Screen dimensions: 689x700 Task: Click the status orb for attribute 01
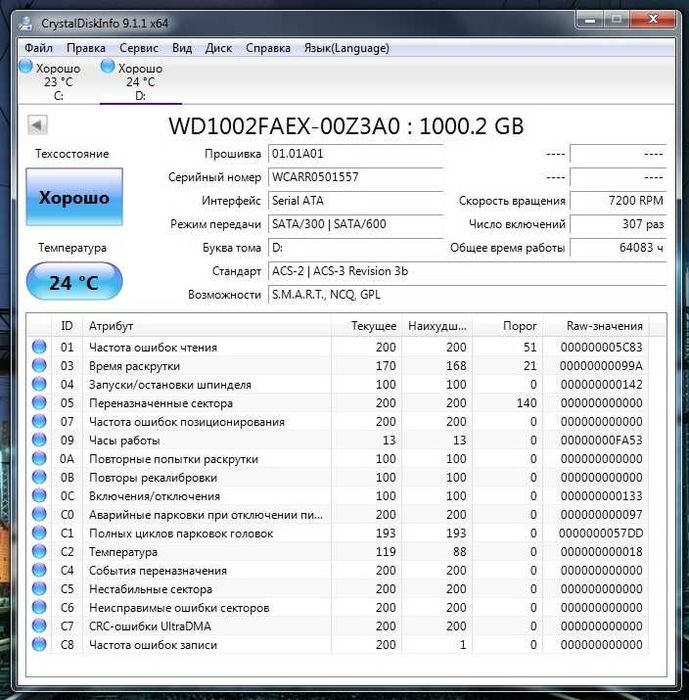coord(39,346)
